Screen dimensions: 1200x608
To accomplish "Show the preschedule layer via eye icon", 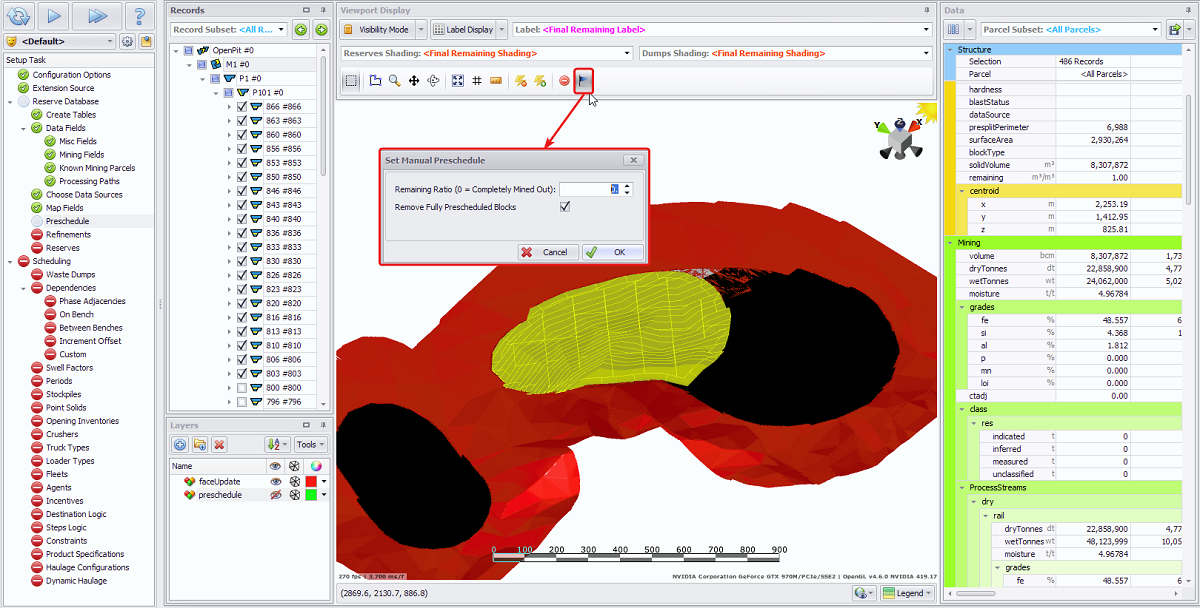I will click(x=275, y=495).
